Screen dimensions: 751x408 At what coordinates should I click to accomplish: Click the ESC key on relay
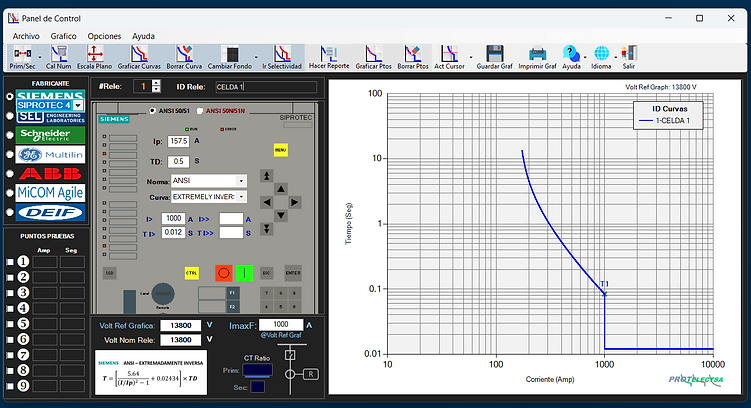point(266,273)
